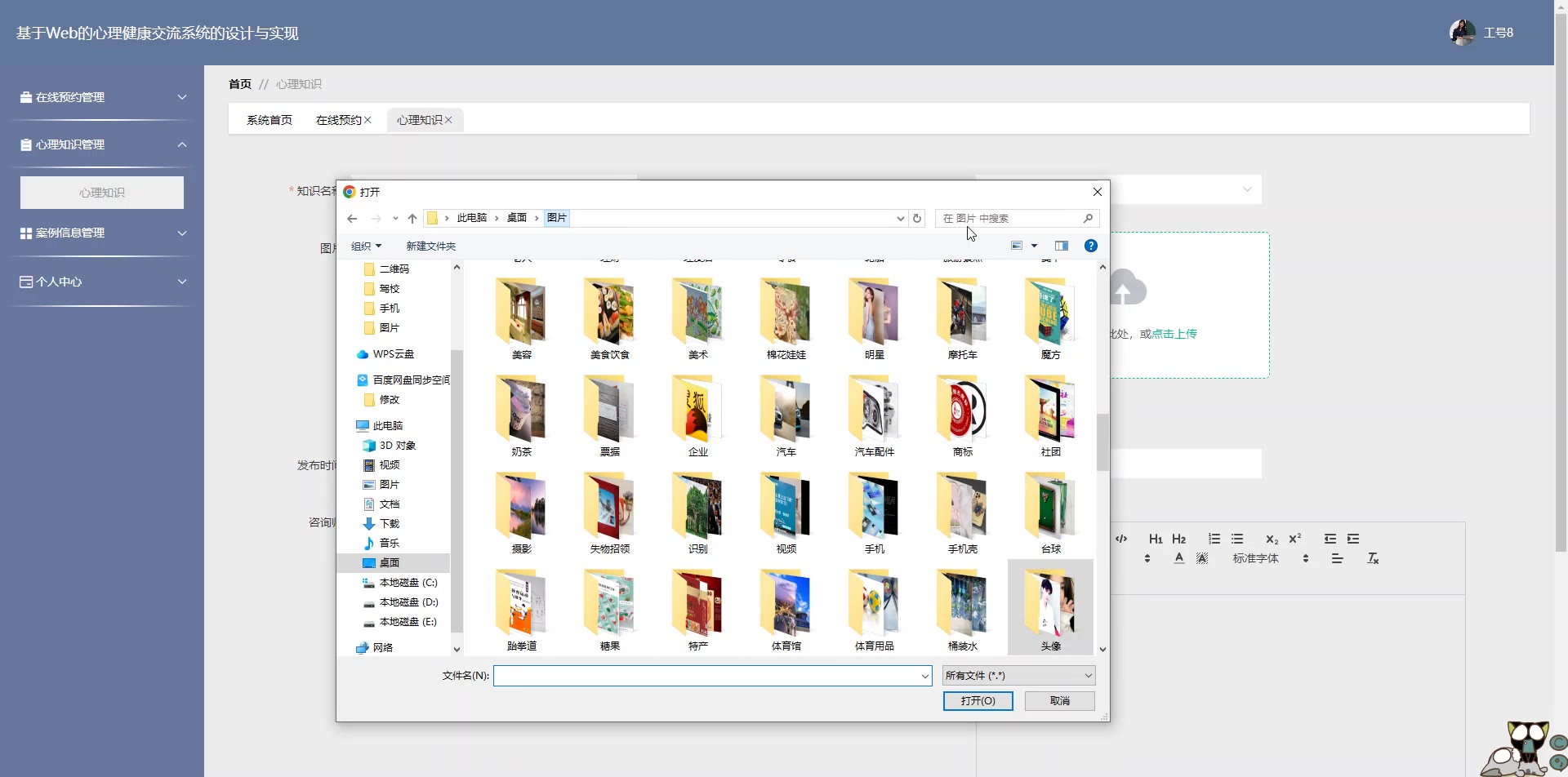Screen dimensions: 1568x777
Task: Select the 汽车配件 folder icon
Action: (x=874, y=409)
